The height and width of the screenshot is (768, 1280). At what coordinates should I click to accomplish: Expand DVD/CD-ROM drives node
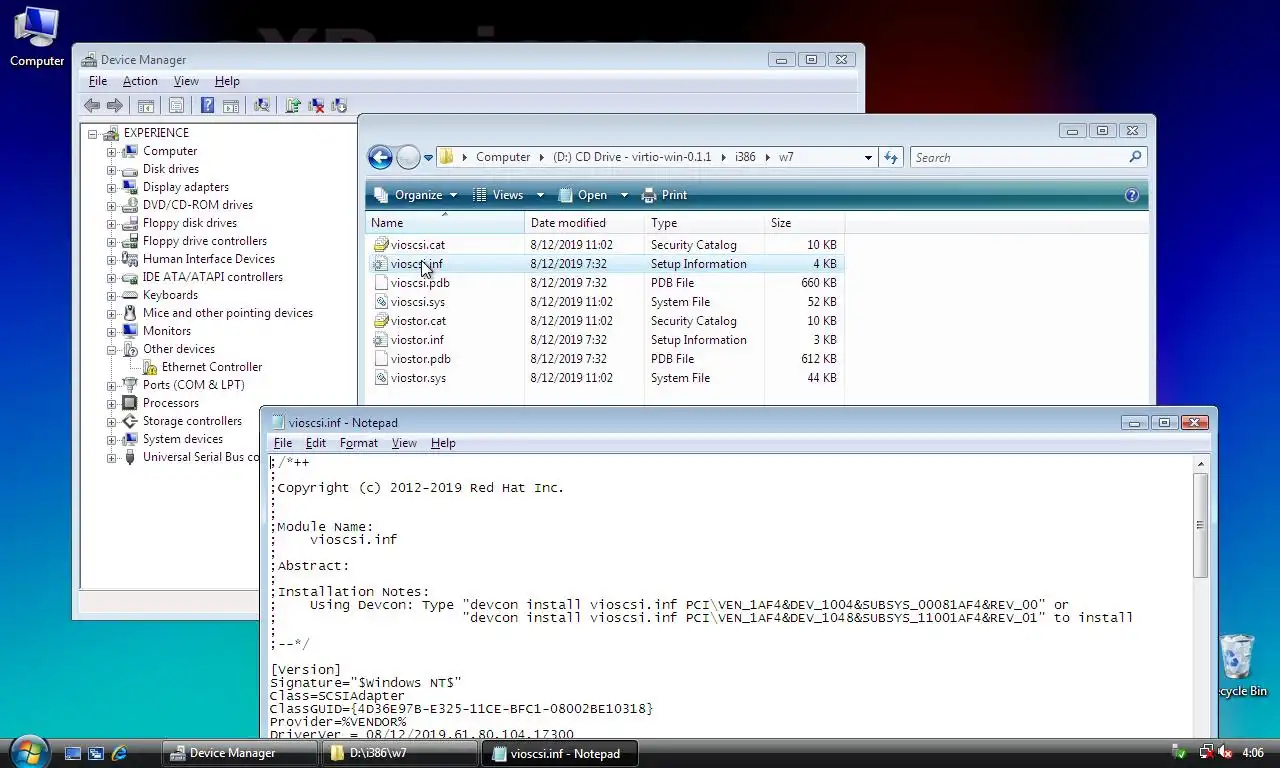point(112,205)
